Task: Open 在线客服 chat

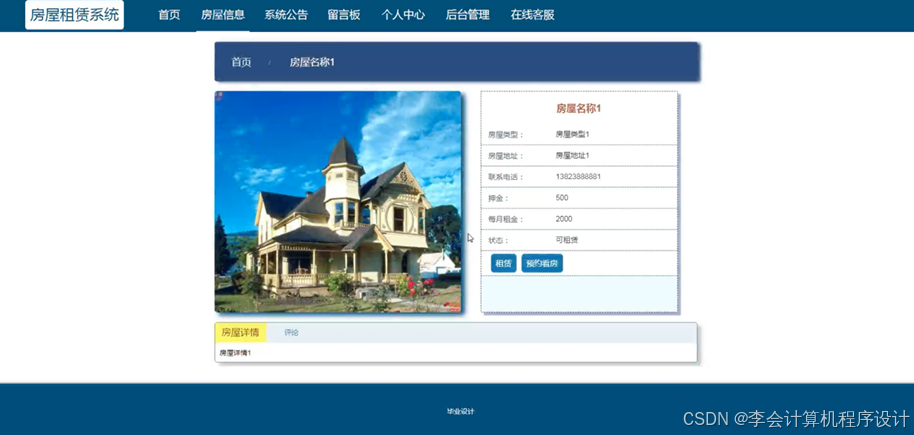Action: 532,15
